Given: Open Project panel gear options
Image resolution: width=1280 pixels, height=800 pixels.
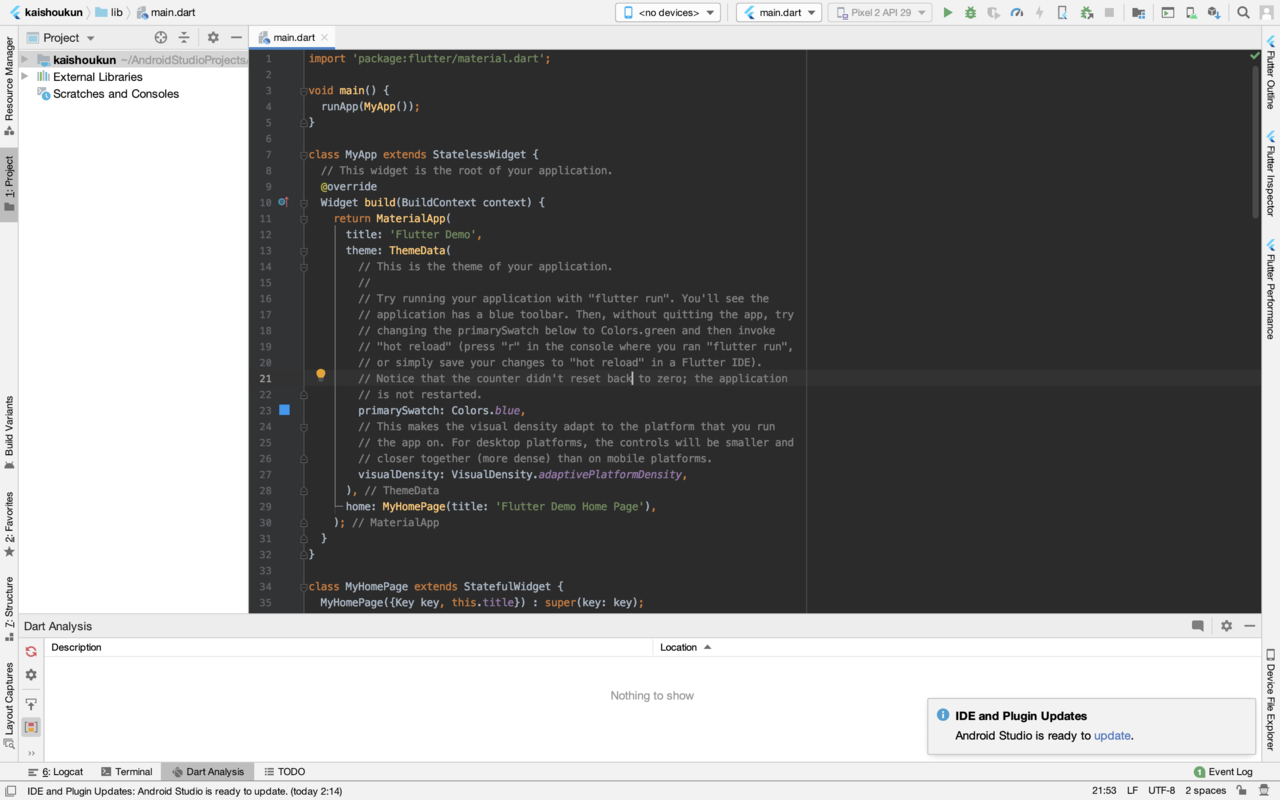Looking at the screenshot, I should click(213, 37).
